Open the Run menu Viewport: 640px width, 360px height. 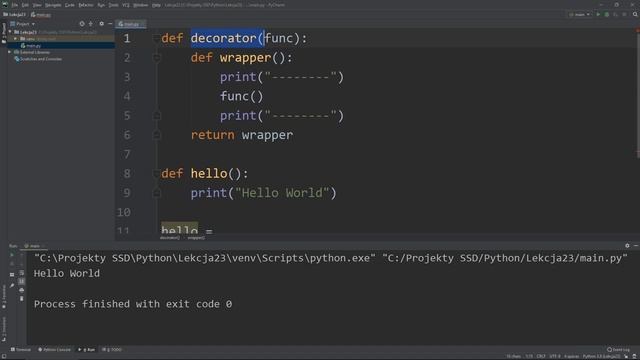coord(101,5)
